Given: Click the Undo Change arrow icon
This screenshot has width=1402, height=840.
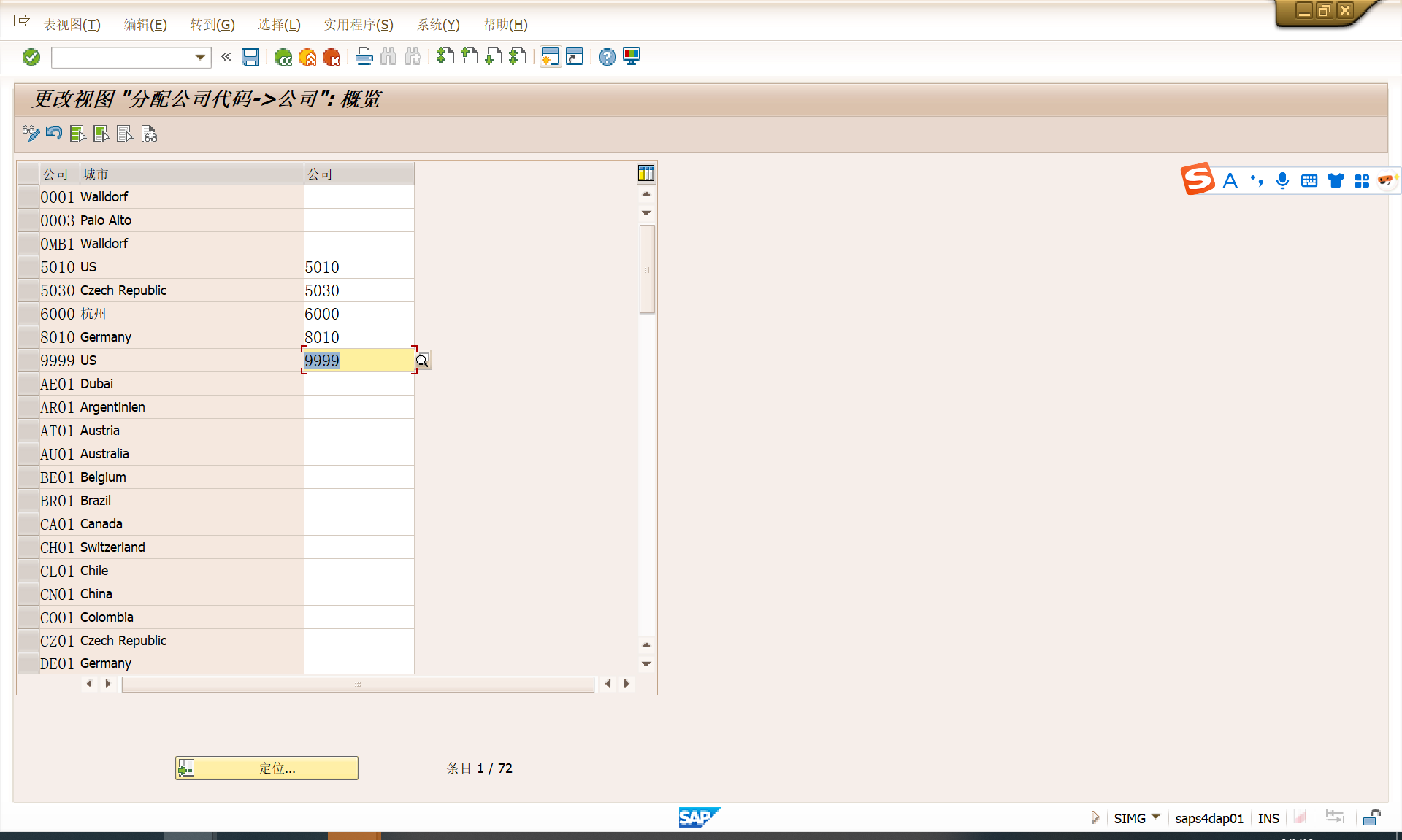Looking at the screenshot, I should tap(54, 134).
